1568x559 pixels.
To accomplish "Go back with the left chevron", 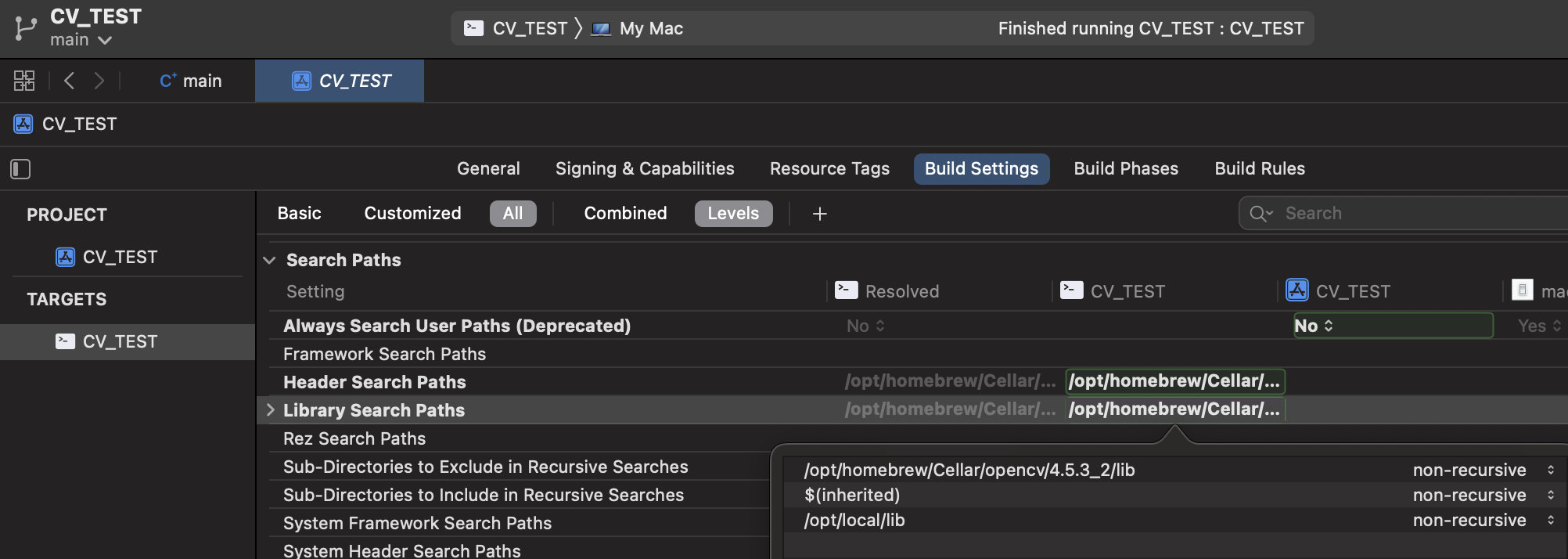I will pyautogui.click(x=70, y=81).
